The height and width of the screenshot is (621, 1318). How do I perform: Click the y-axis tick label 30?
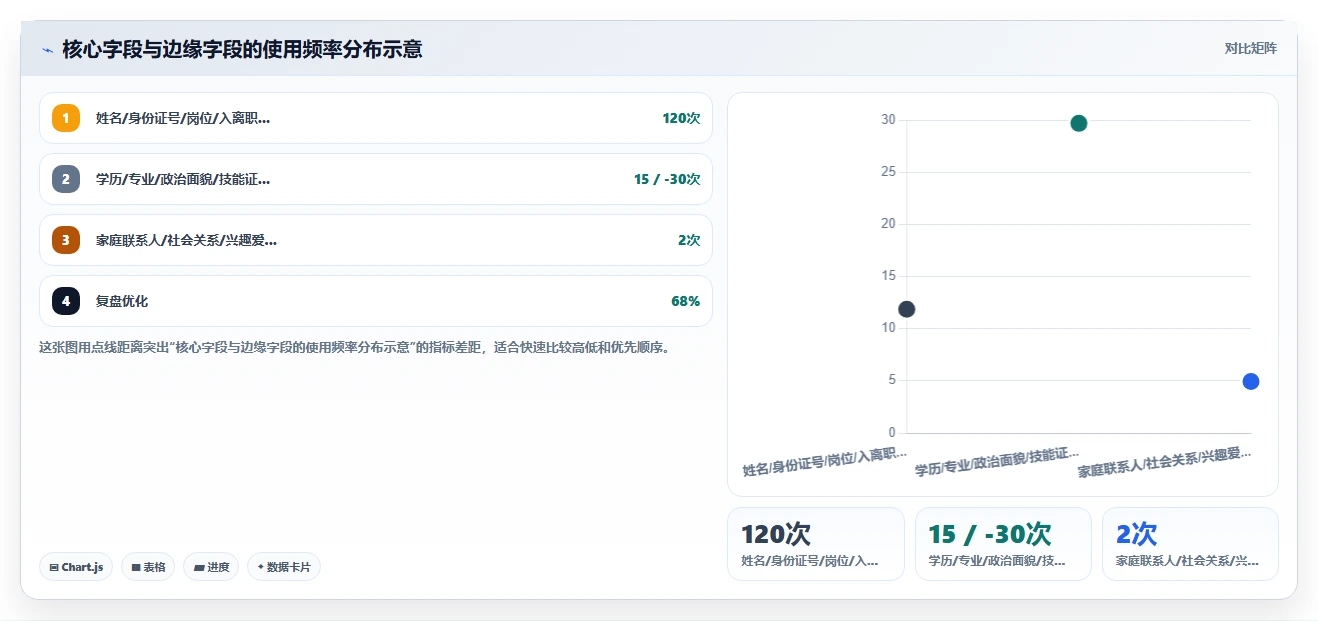point(888,120)
